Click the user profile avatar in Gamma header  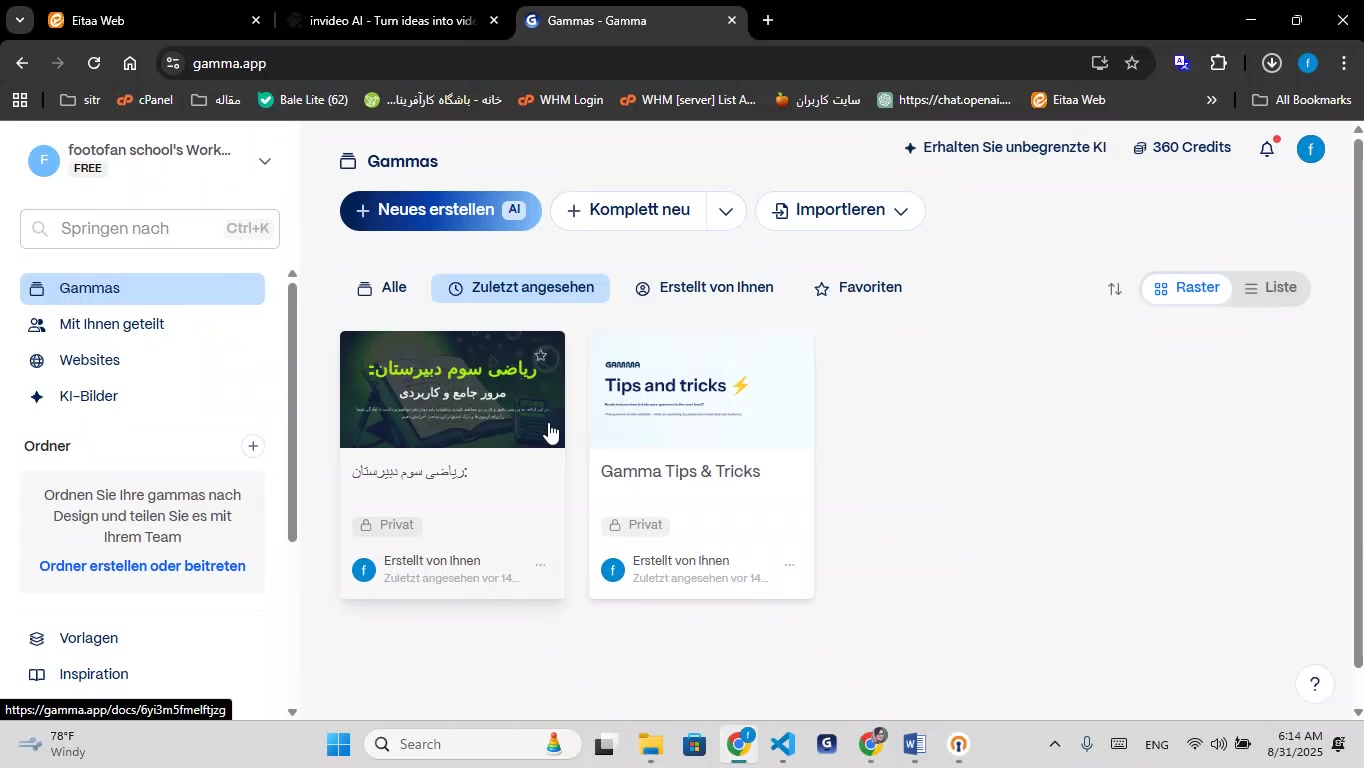[1311, 149]
